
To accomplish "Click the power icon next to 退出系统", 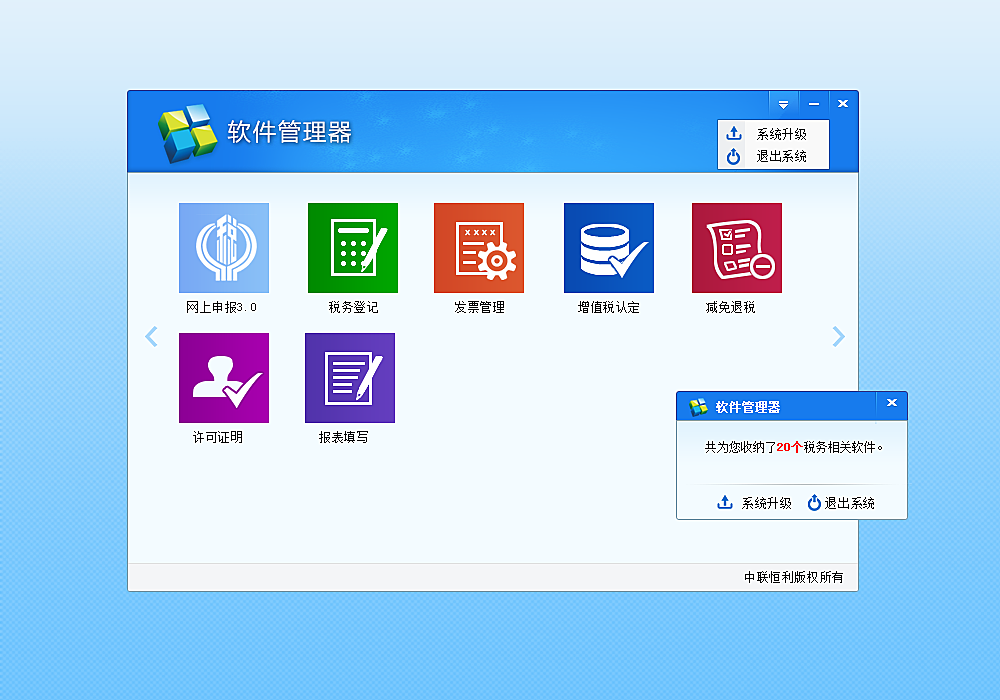I will pos(735,158).
